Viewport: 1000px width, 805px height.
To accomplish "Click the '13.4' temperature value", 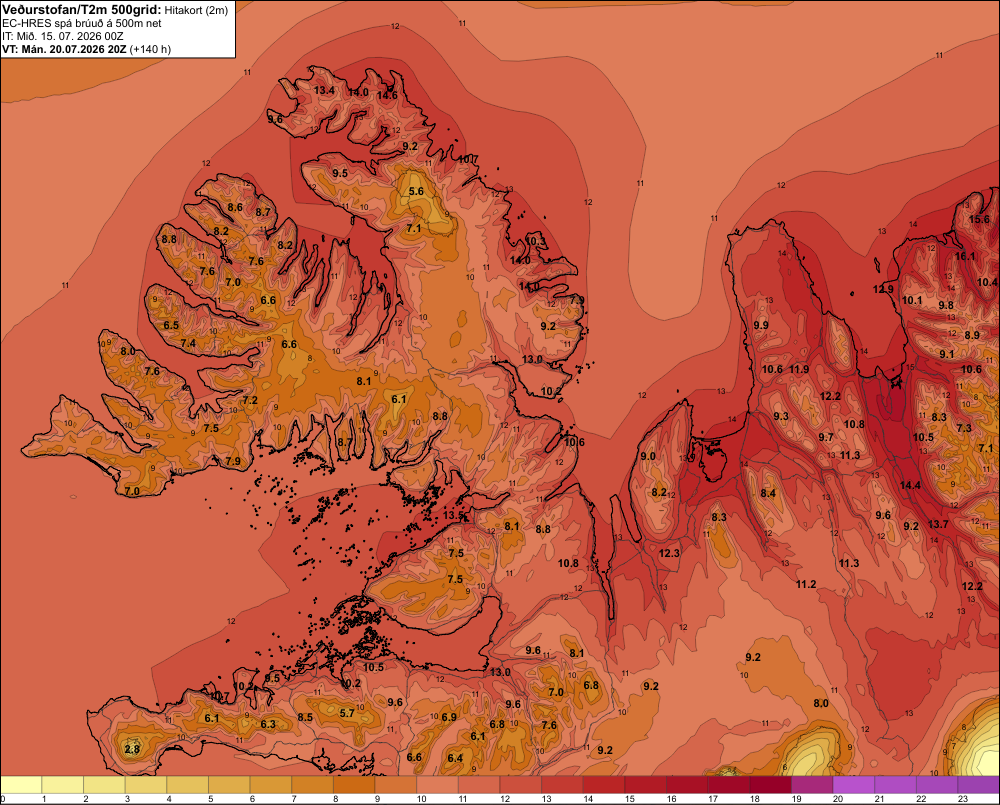I will [x=324, y=90].
